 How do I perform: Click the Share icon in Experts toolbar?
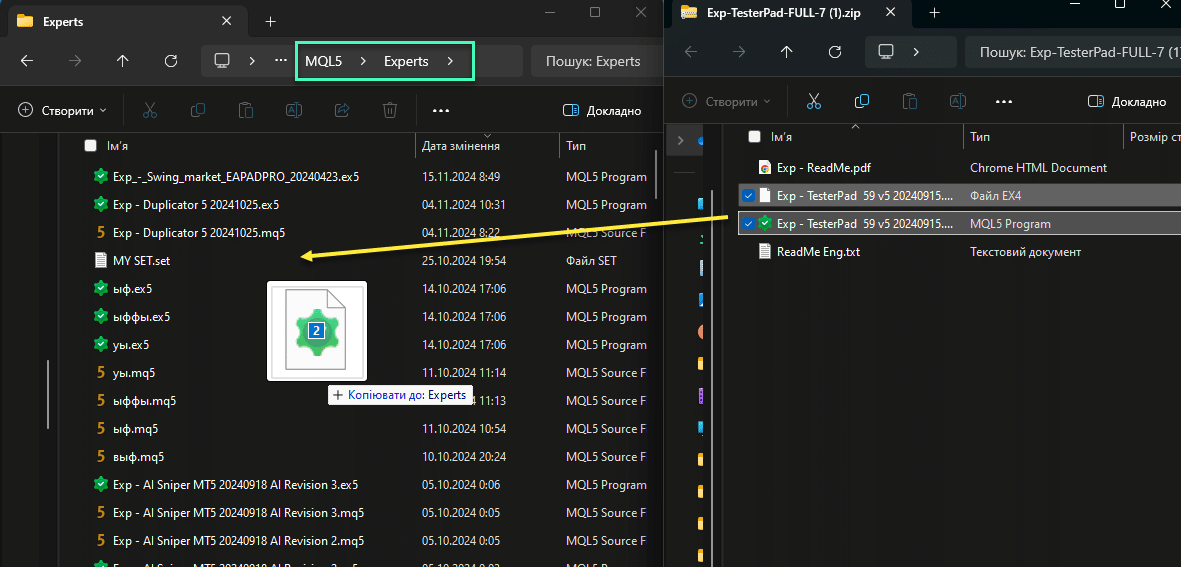(342, 110)
